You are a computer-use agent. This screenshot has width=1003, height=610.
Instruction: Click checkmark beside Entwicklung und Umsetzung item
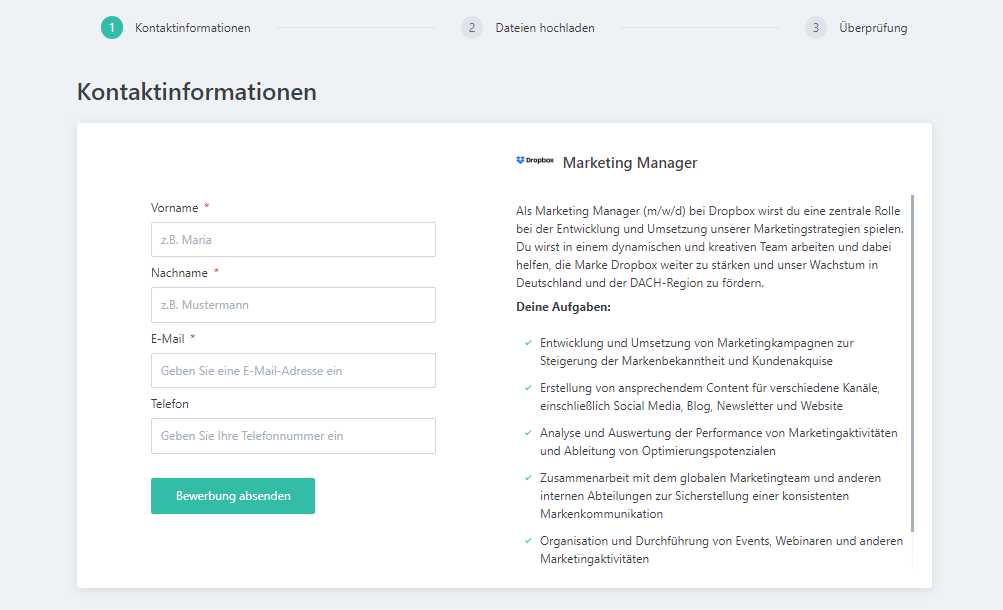(x=528, y=343)
